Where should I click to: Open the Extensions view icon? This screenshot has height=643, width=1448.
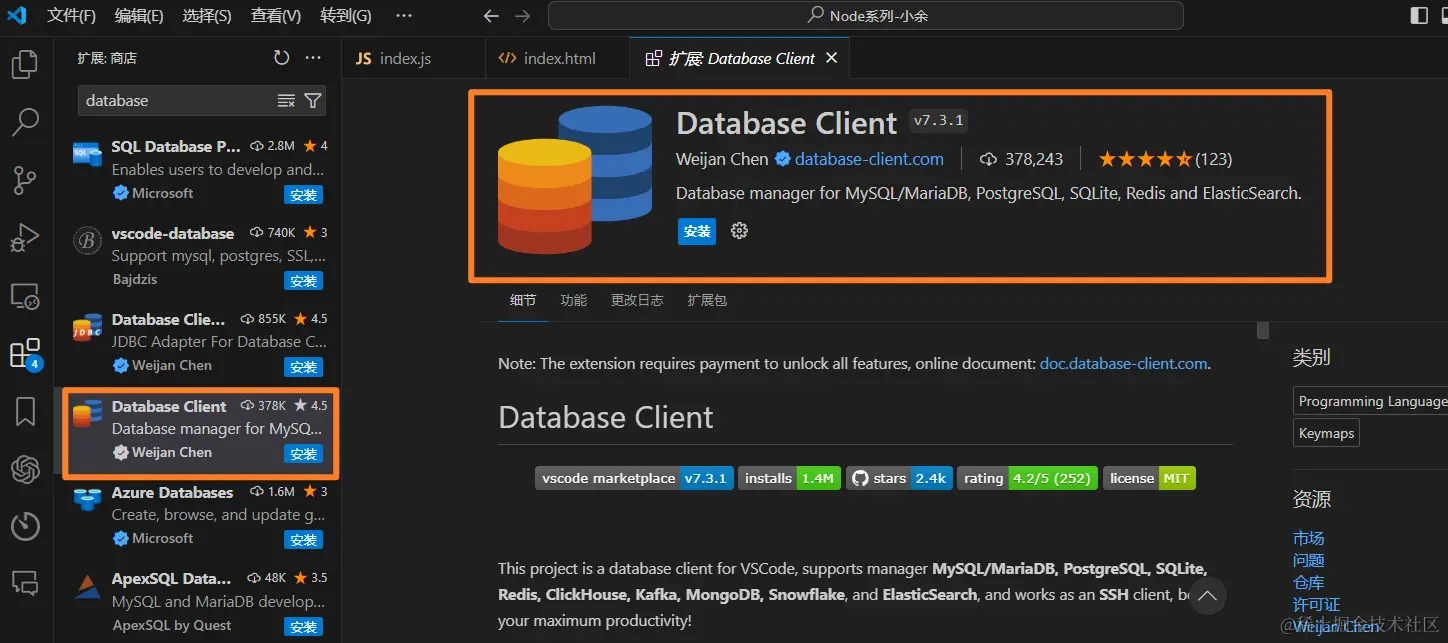24,354
